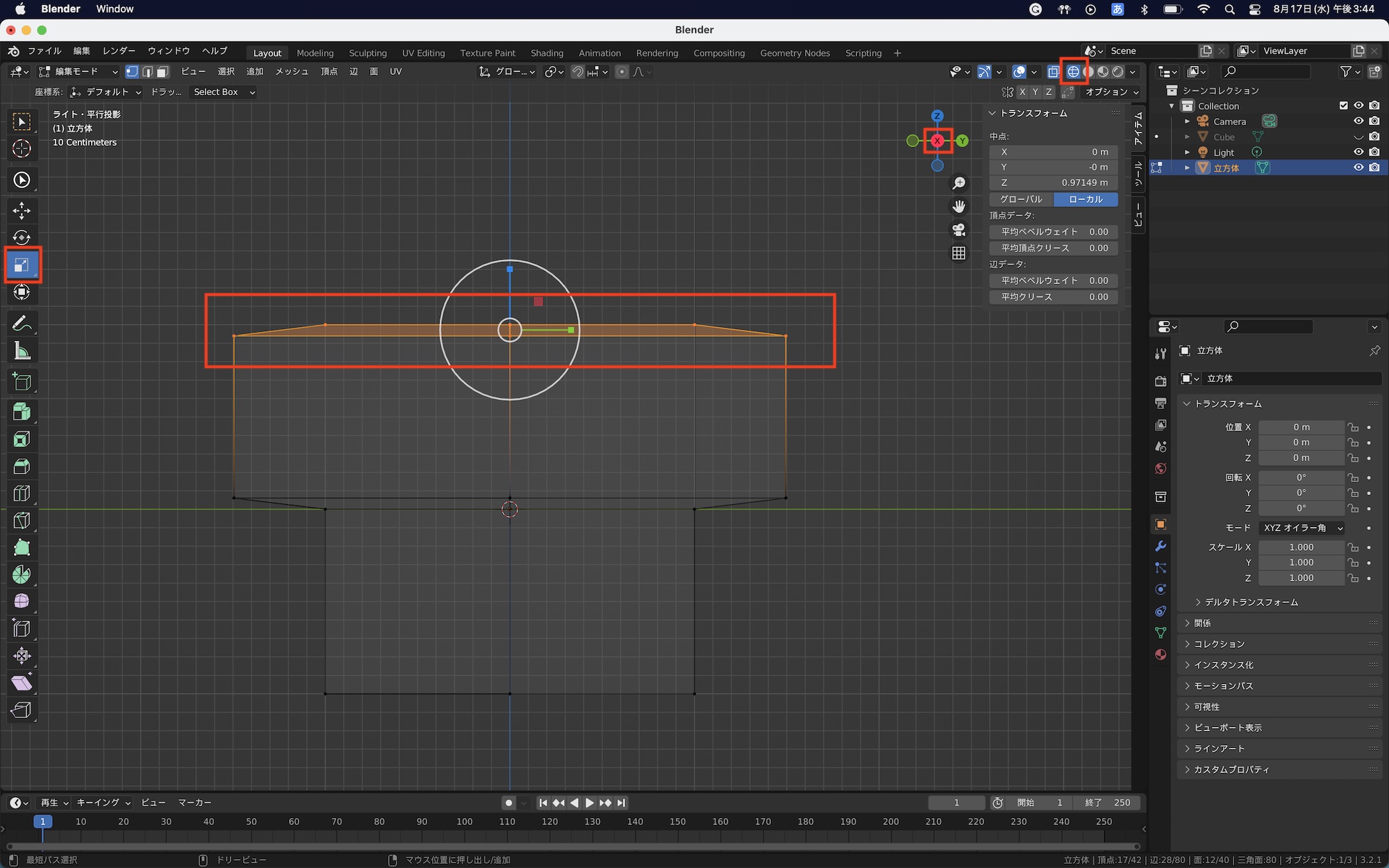Activate the Loop Cut tool
Image resolution: width=1389 pixels, height=868 pixels.
pyautogui.click(x=22, y=494)
